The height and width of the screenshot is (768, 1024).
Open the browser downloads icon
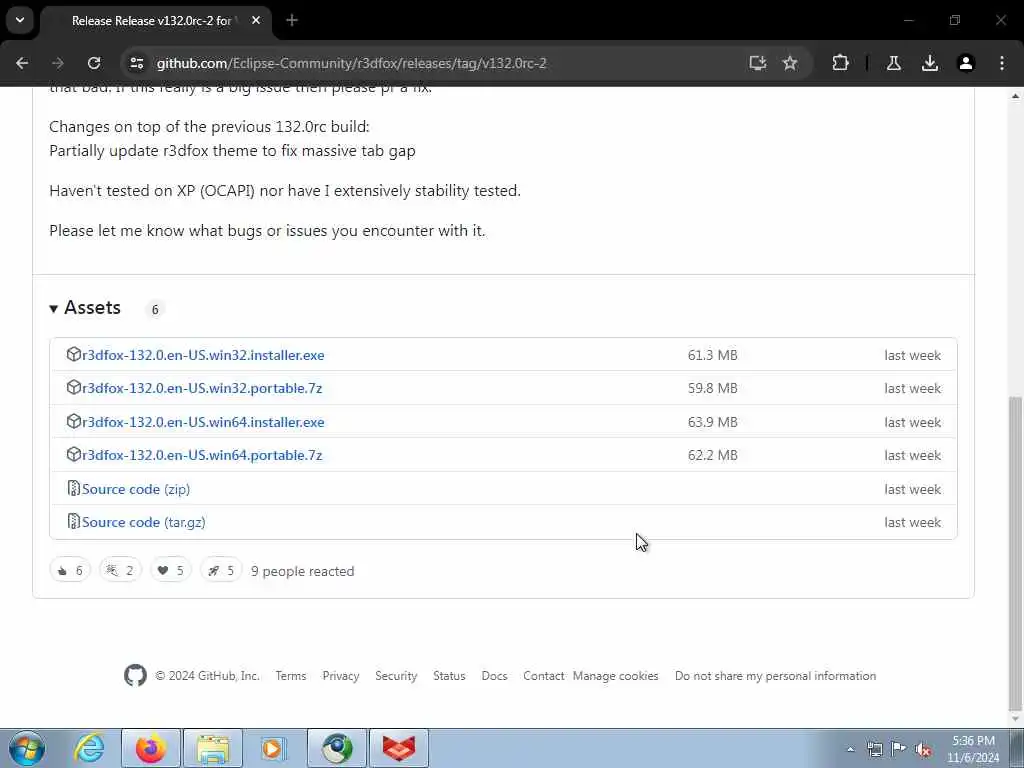[930, 63]
